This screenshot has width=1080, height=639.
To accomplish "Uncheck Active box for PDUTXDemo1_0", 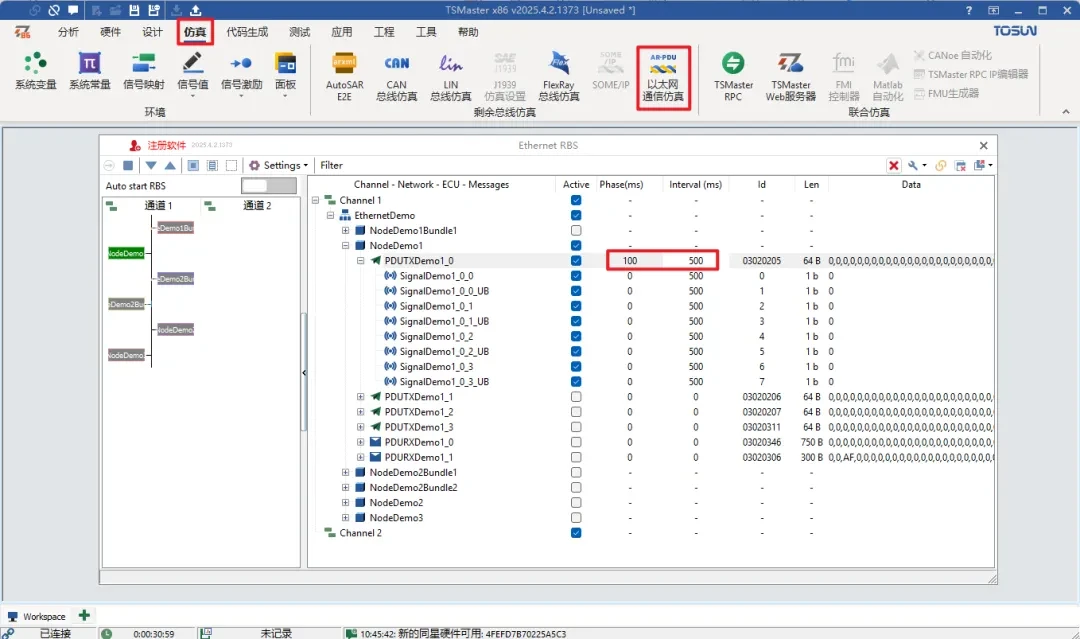I will (x=575, y=261).
